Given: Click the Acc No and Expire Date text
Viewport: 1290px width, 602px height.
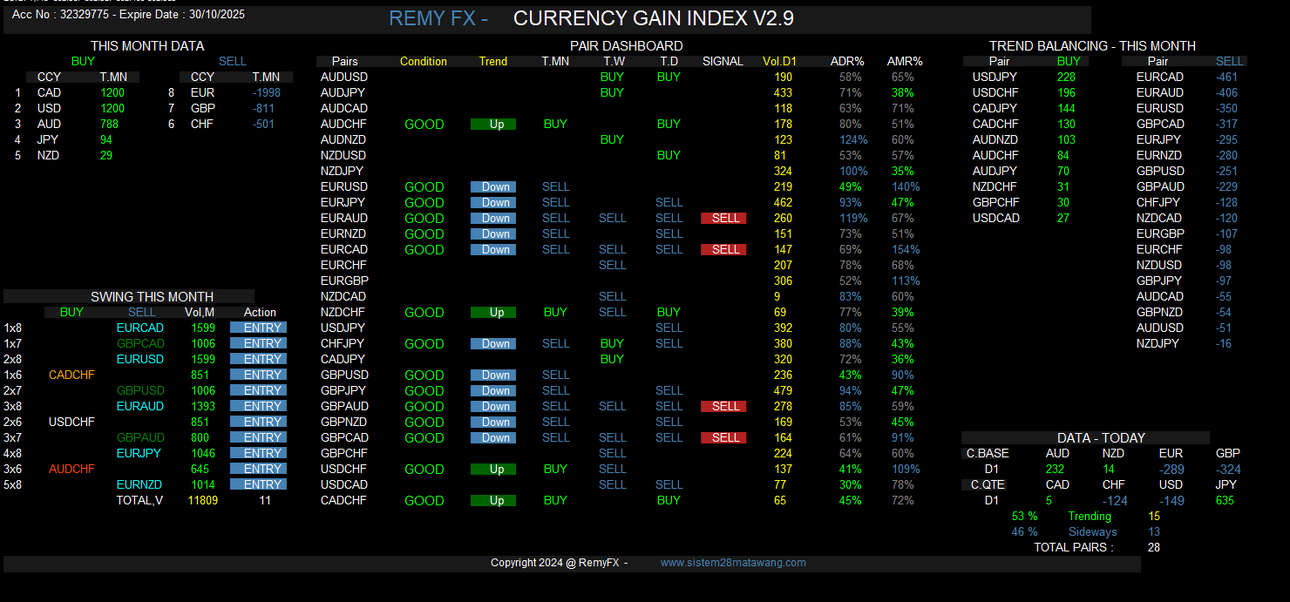Looking at the screenshot, I should click(x=128, y=15).
